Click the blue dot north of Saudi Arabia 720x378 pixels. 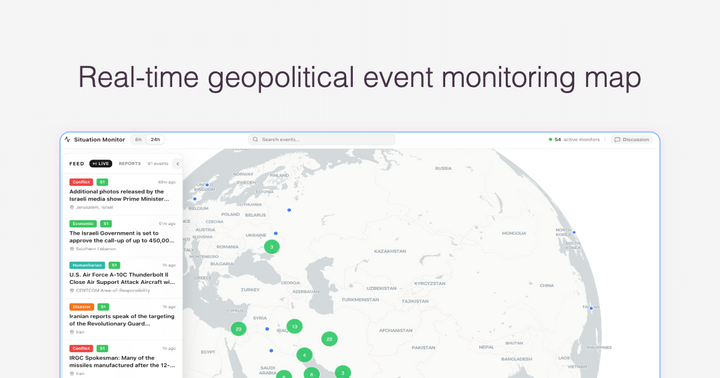coord(271,350)
